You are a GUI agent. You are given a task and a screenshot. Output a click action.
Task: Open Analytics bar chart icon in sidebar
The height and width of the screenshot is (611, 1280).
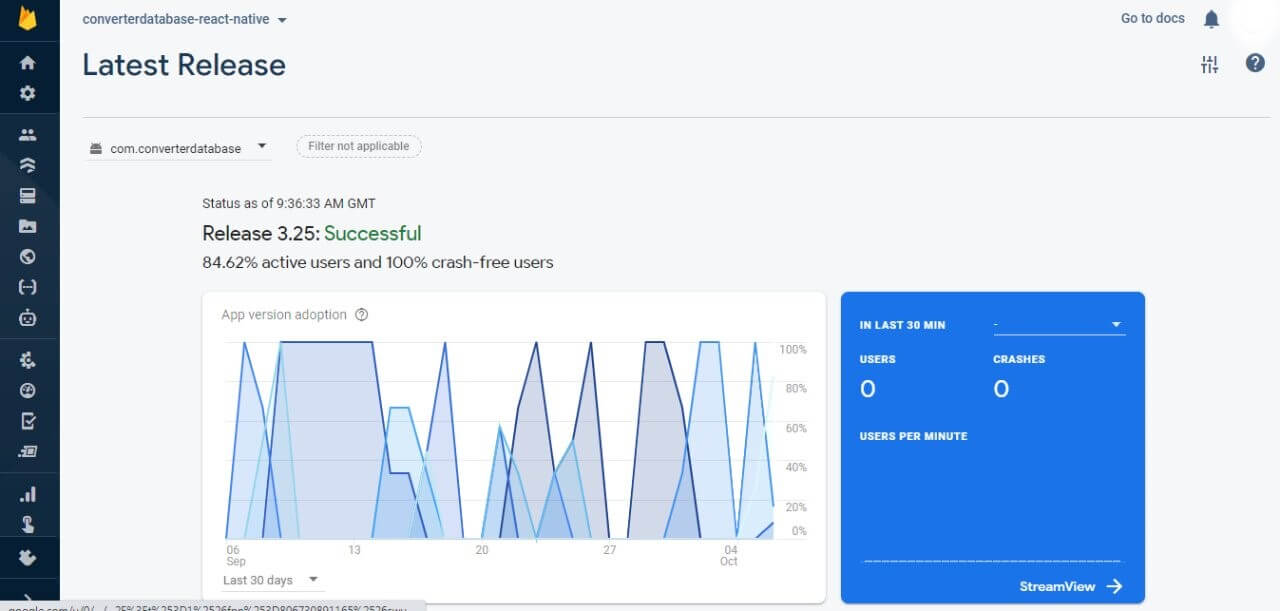pos(28,494)
